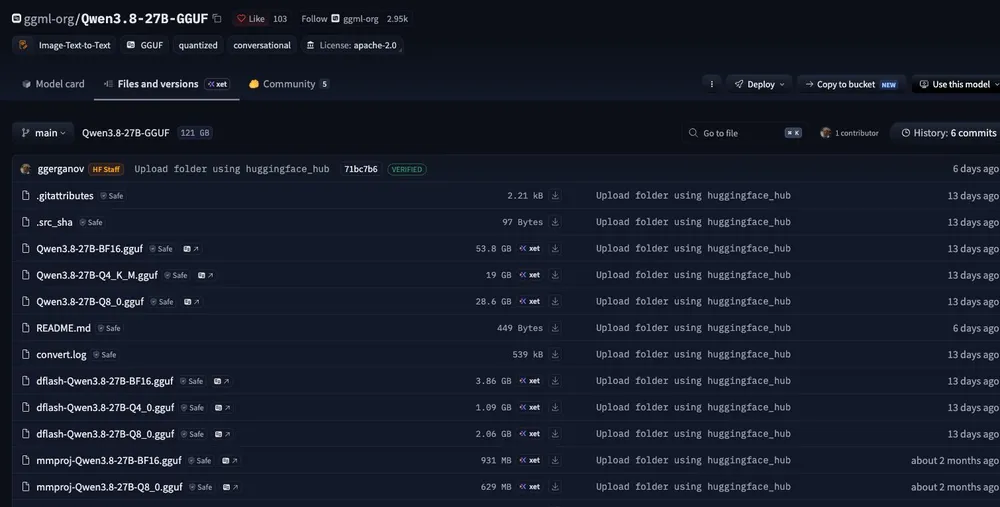Click xet badge on Qwen3.8-27B-BF16.gguf row

point(529,249)
